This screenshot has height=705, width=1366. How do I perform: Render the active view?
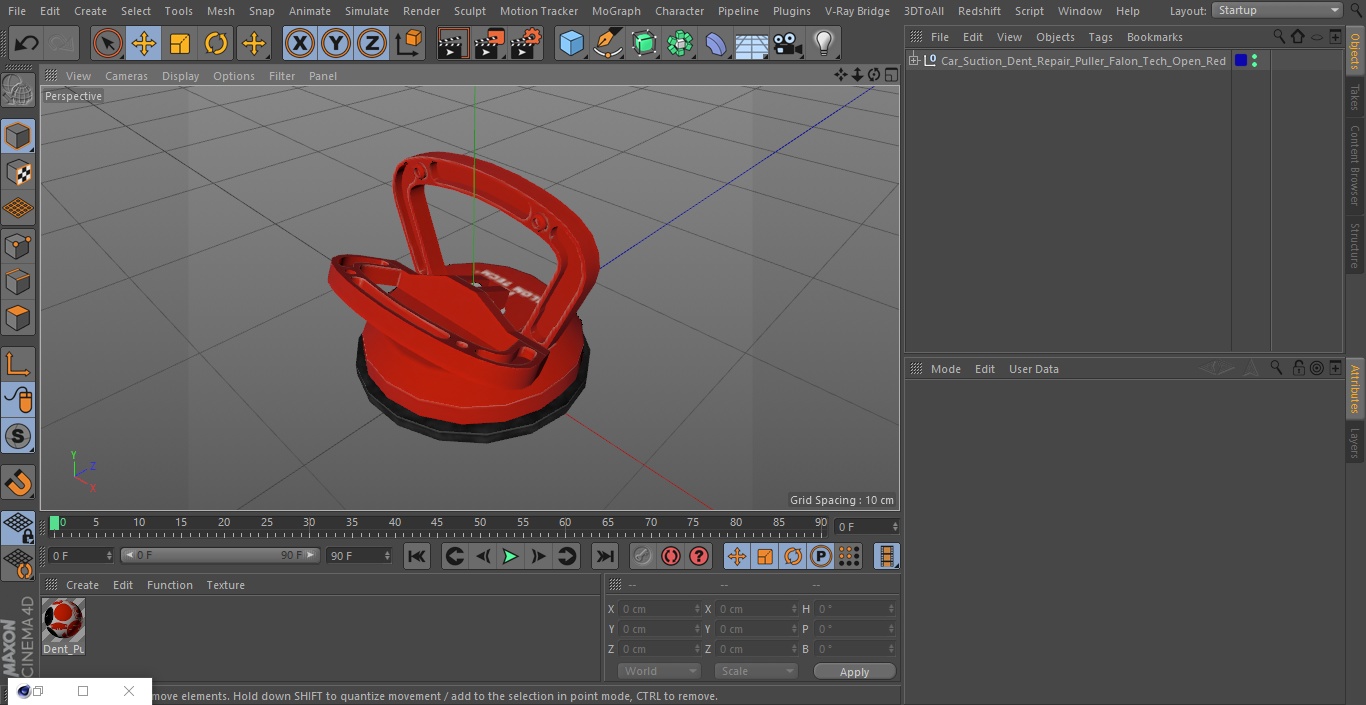(x=453, y=43)
